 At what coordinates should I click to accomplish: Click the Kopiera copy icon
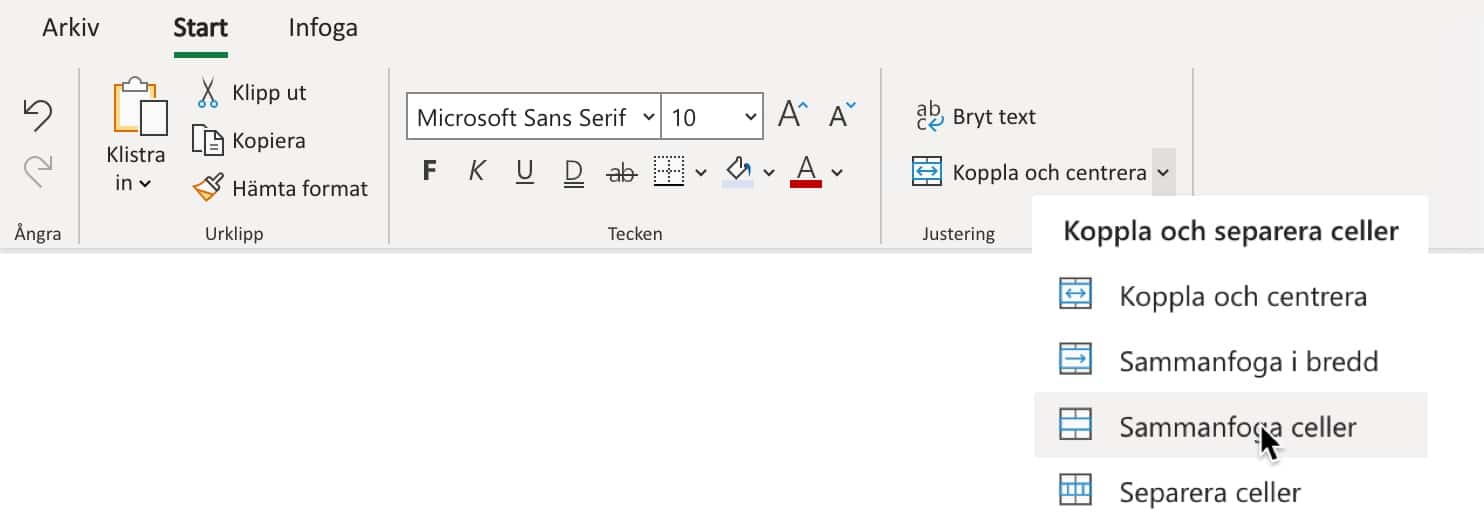(208, 141)
